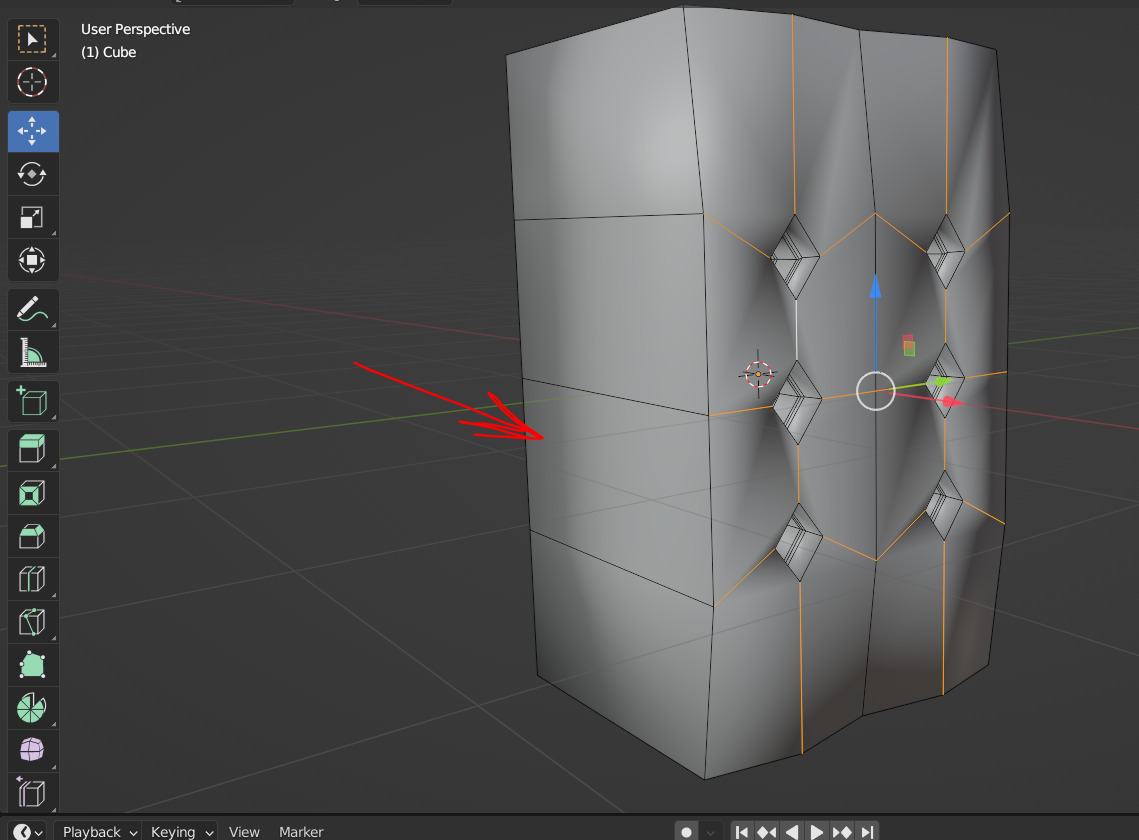This screenshot has height=840, width=1139.
Task: Select the Add Cube tool
Action: 33,401
